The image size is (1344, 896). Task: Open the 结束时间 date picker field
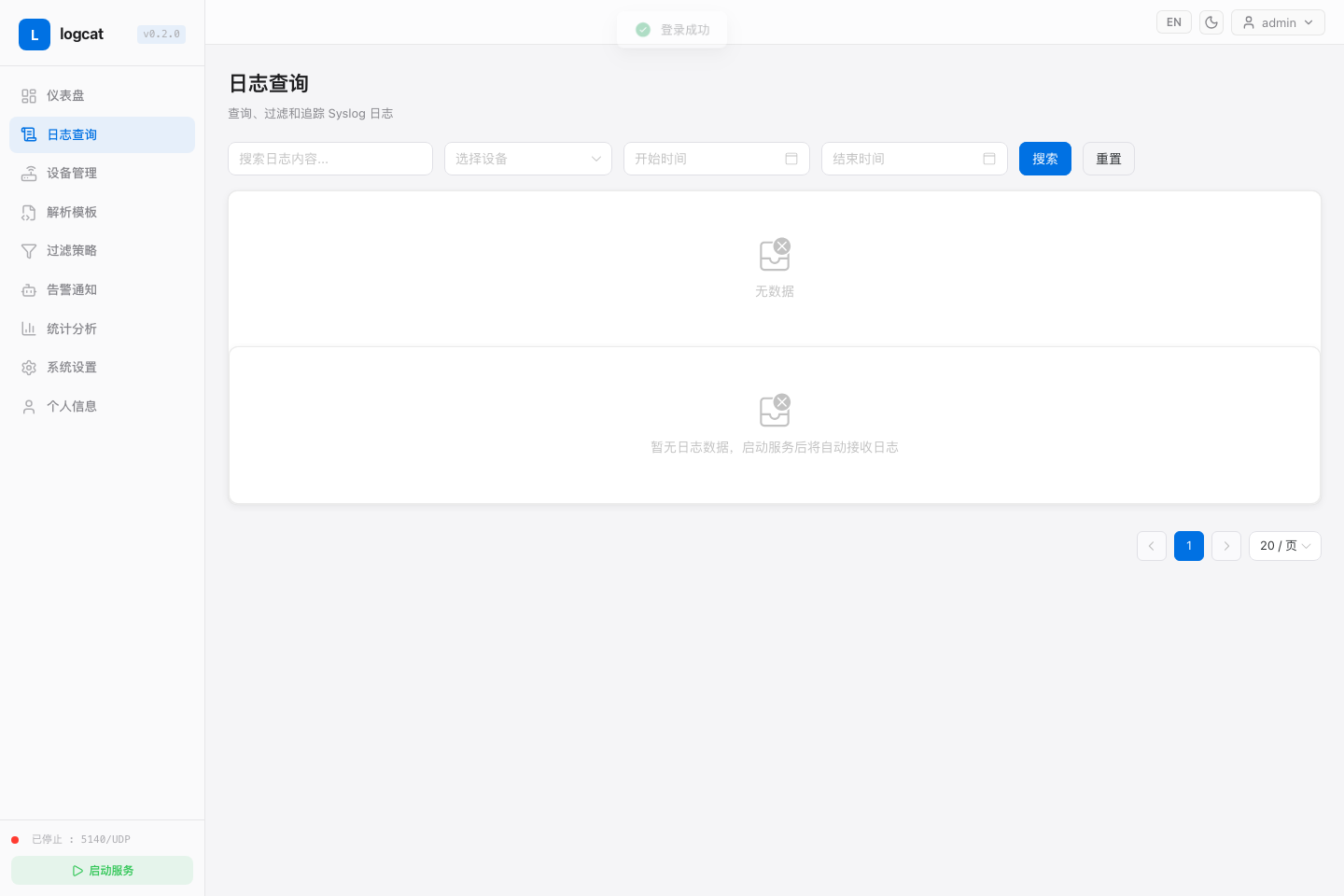click(x=915, y=159)
